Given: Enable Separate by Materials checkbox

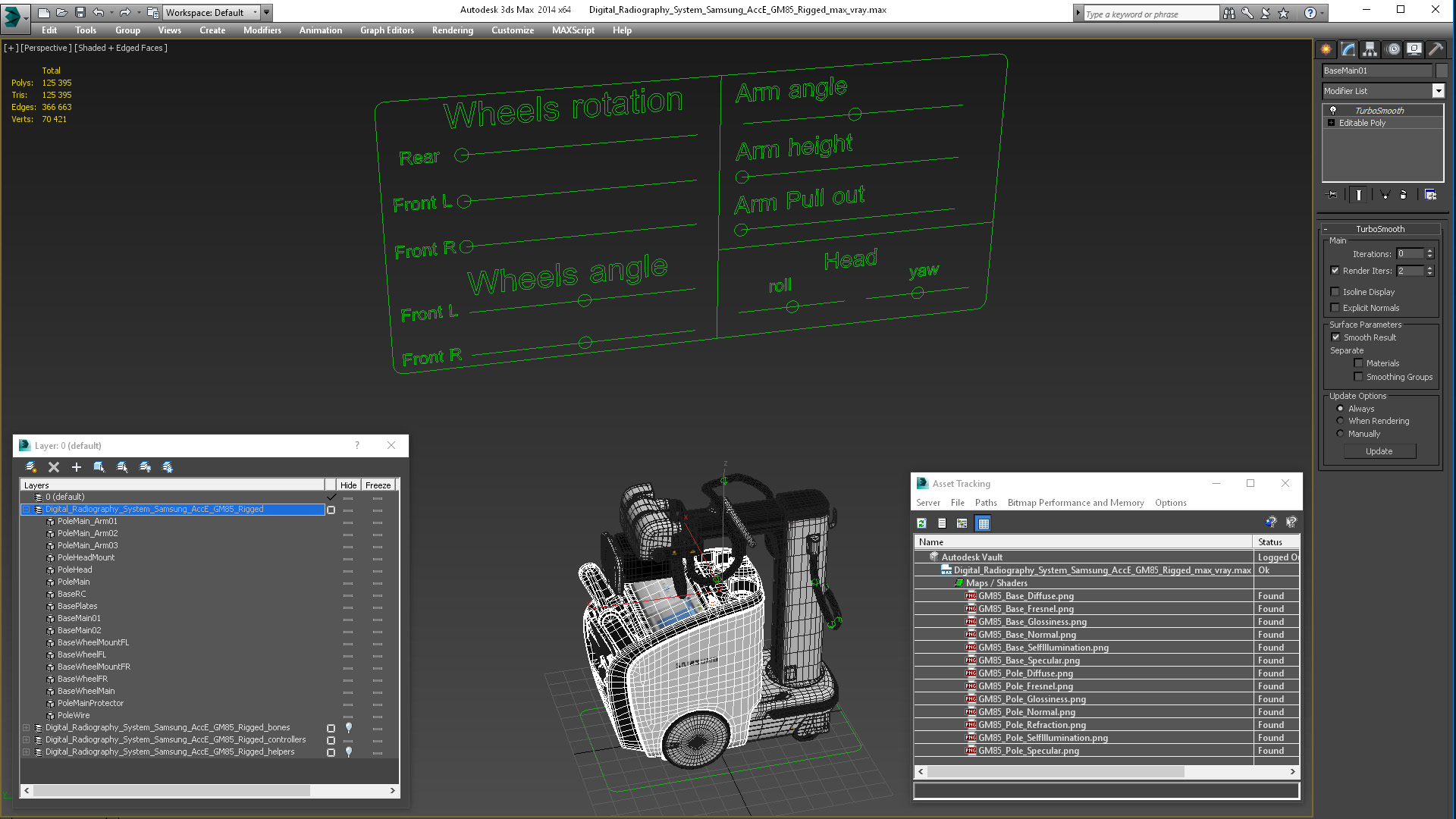Looking at the screenshot, I should tap(1358, 363).
